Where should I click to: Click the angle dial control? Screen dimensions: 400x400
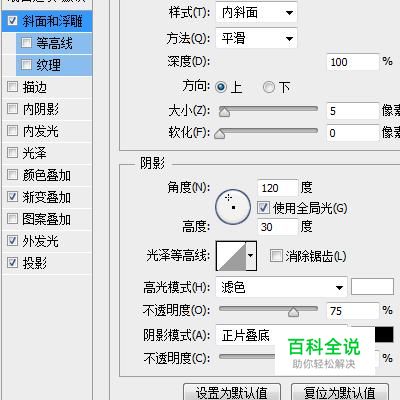click(x=233, y=207)
